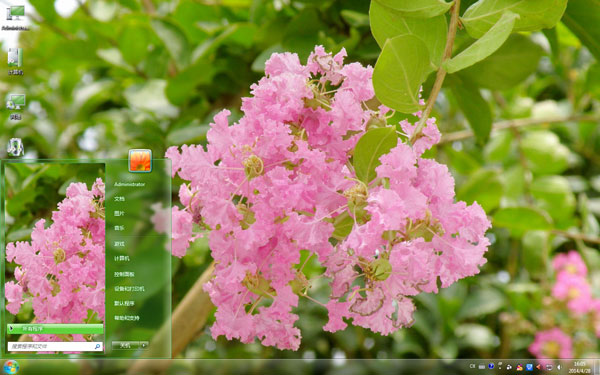Open 图片 in Start menu
The height and width of the screenshot is (375, 600).
(119, 214)
